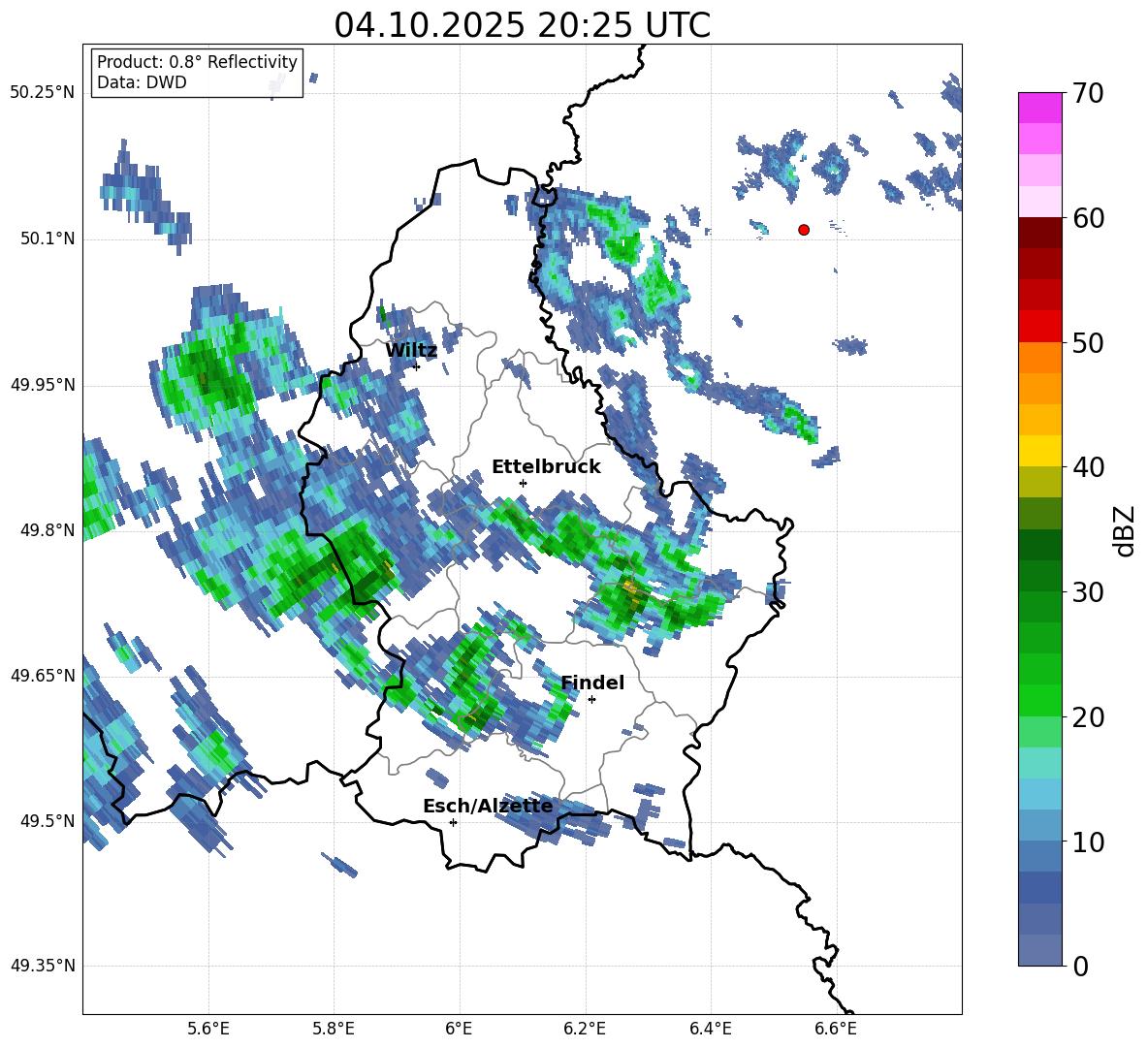The width and height of the screenshot is (1148, 1048).
Task: Click the 60 tick on the colorbar
Action: (x=1088, y=218)
